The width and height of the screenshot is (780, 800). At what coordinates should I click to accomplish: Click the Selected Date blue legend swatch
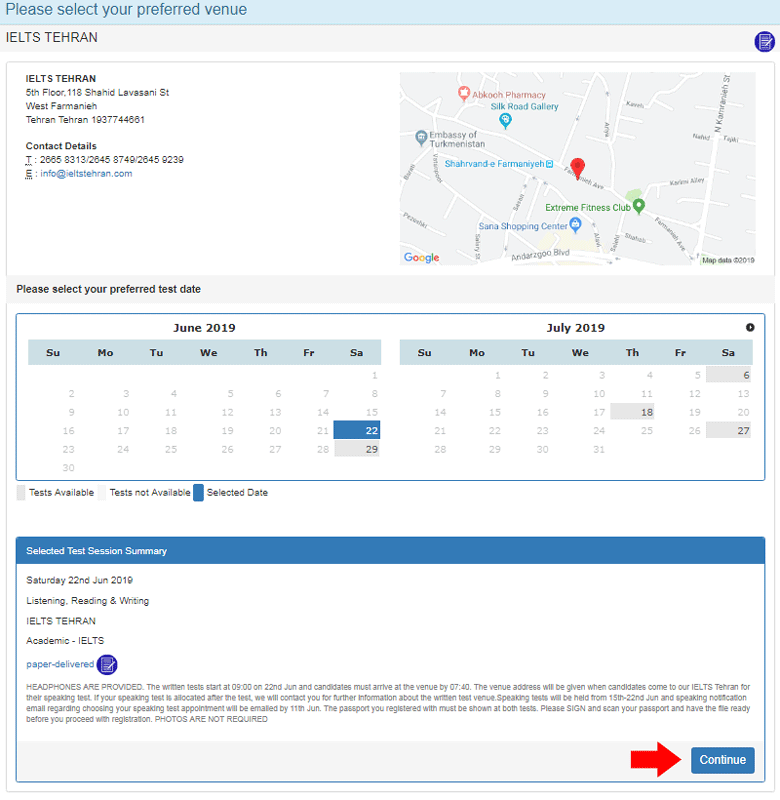(198, 492)
